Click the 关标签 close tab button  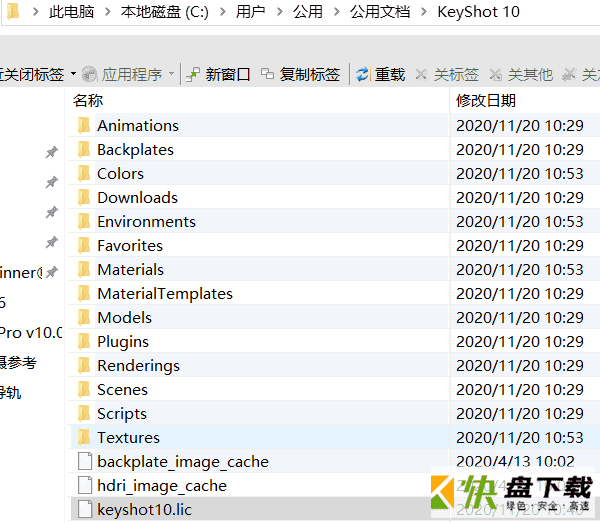pos(447,74)
